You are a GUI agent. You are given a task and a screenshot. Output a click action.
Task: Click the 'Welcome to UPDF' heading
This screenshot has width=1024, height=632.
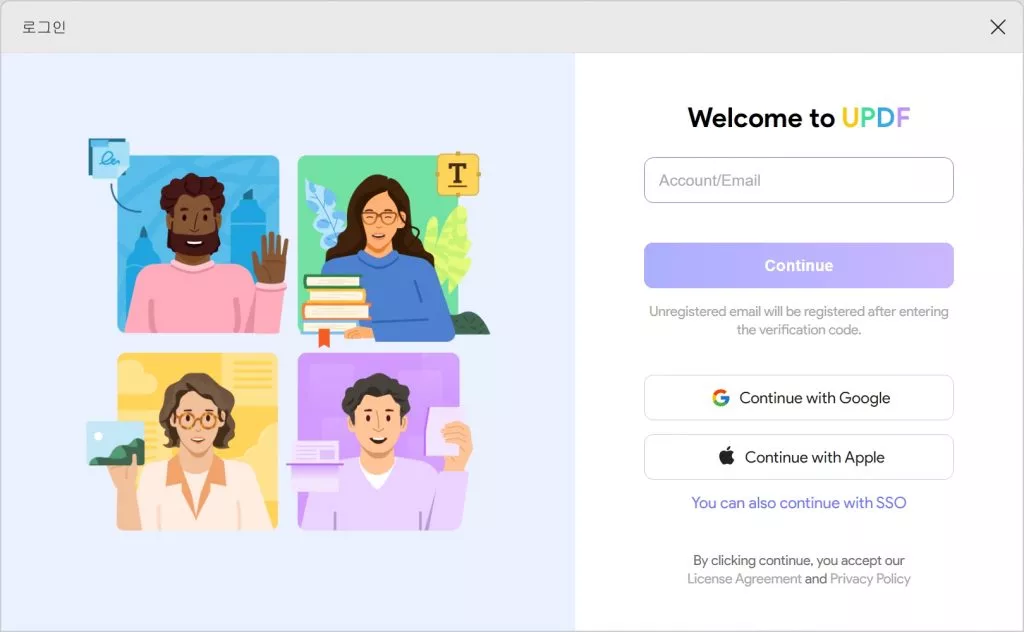click(798, 118)
